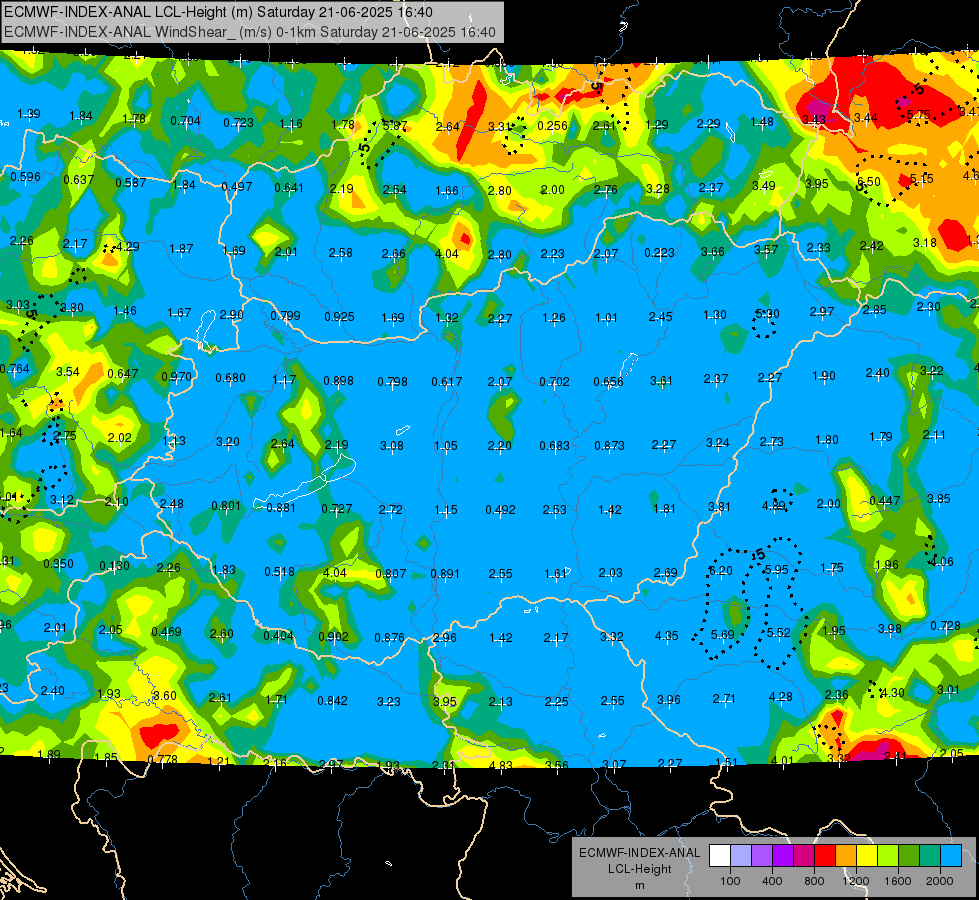The image size is (979, 900).
Task: Click wind shear value 4.29
Action: coord(128,247)
